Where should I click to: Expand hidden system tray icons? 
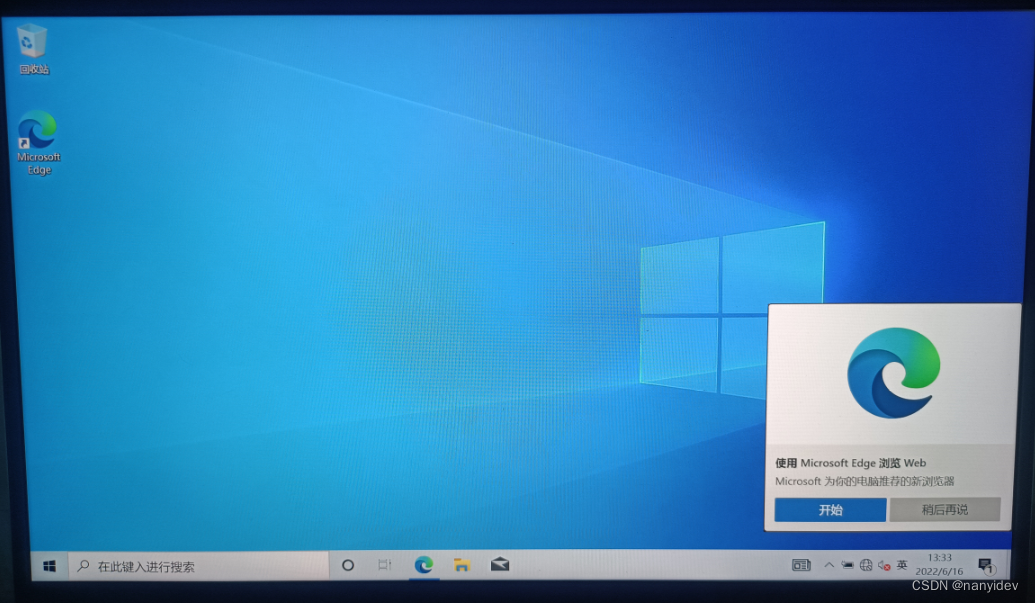[829, 565]
